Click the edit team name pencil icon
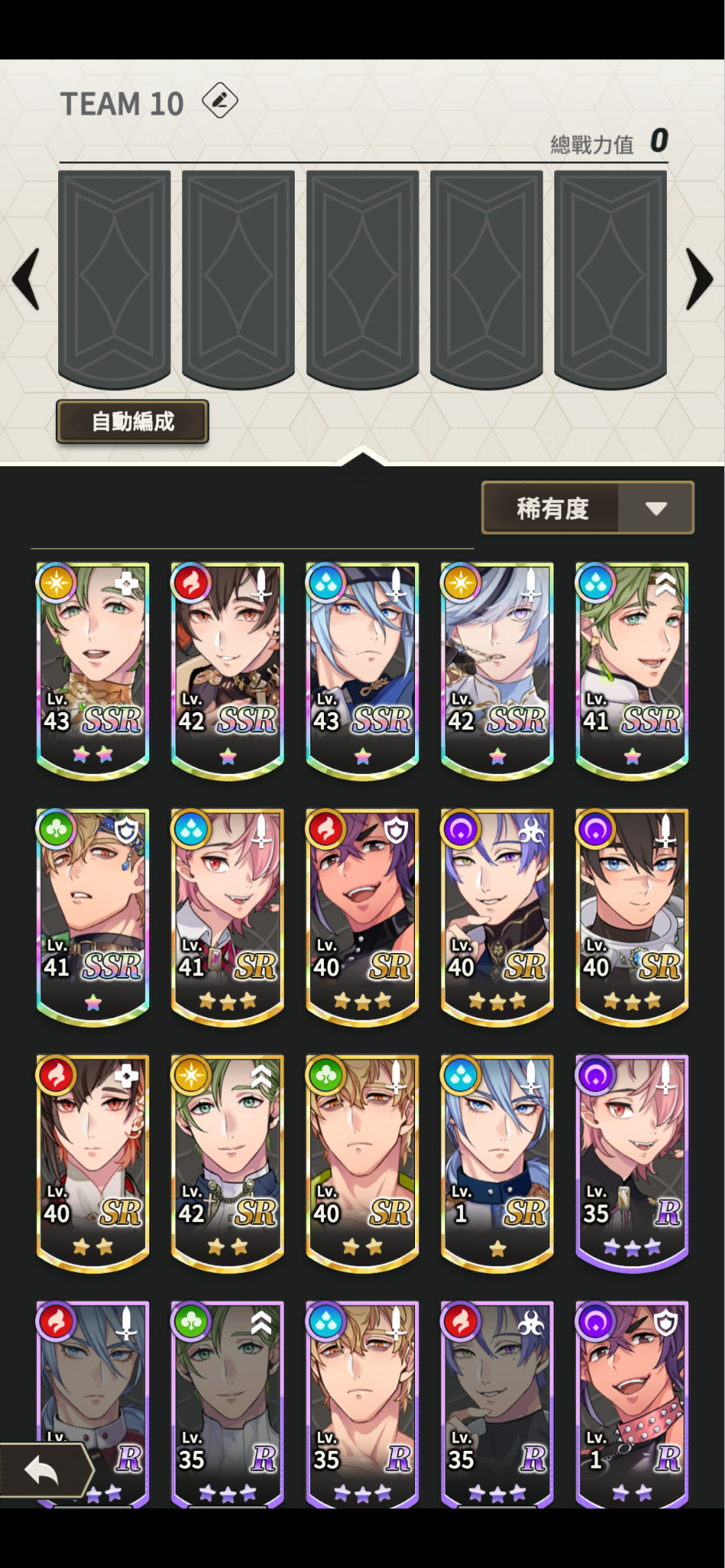The width and height of the screenshot is (725, 1568). (x=220, y=100)
